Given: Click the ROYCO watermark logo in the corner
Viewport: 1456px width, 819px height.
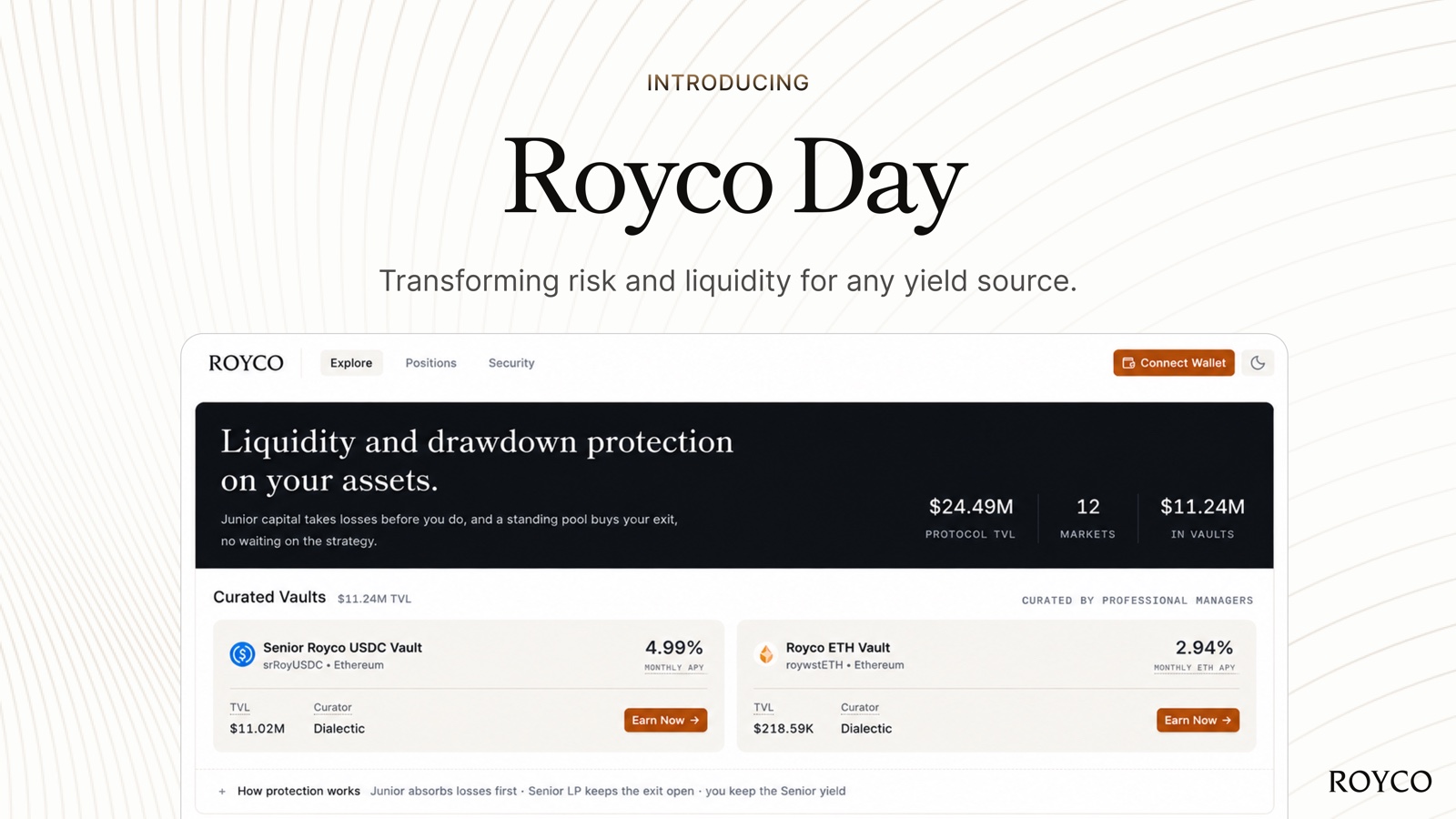Looking at the screenshot, I should [x=1380, y=782].
